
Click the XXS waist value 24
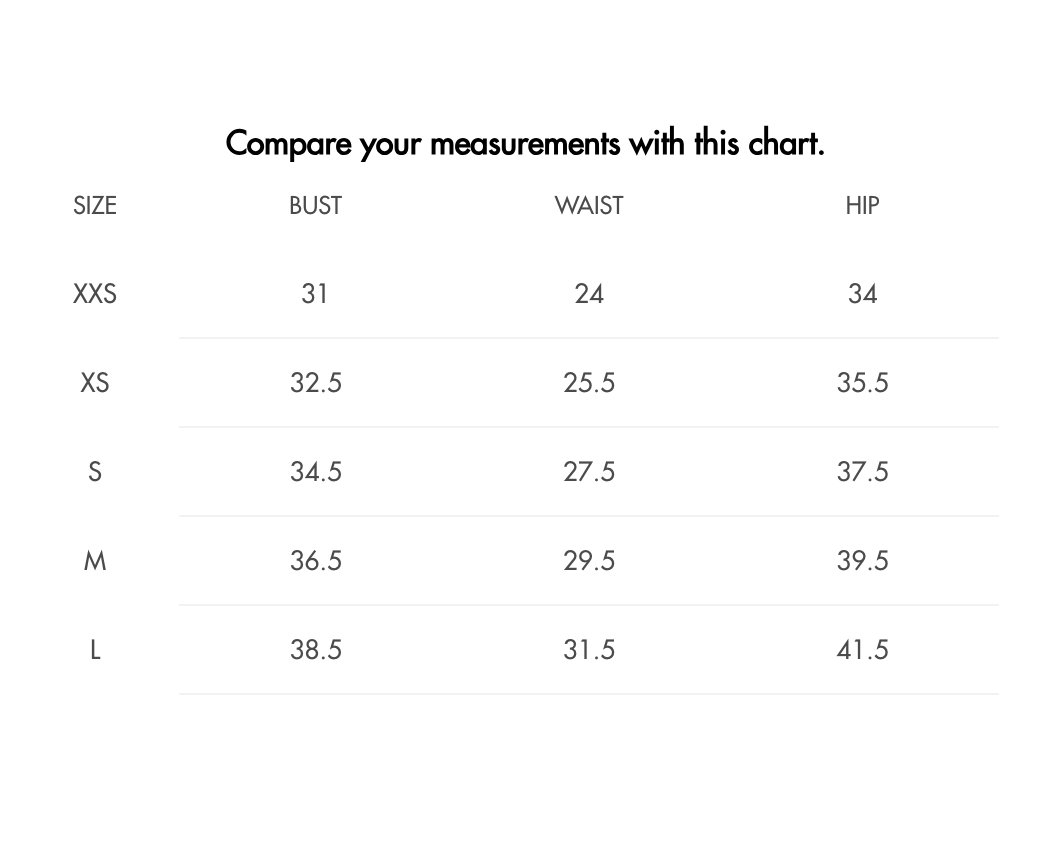(x=589, y=294)
